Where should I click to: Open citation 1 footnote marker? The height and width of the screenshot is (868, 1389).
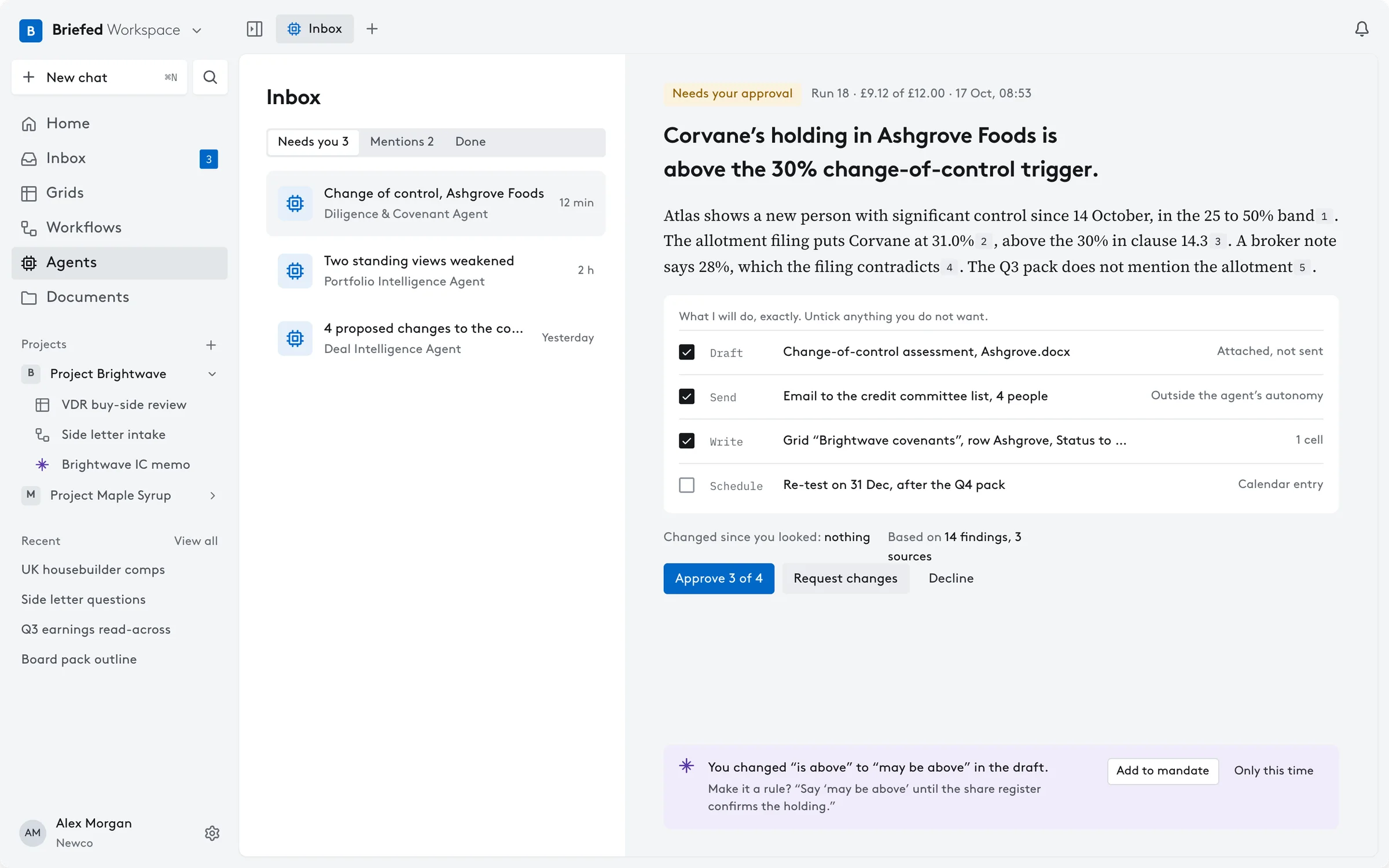(x=1324, y=216)
